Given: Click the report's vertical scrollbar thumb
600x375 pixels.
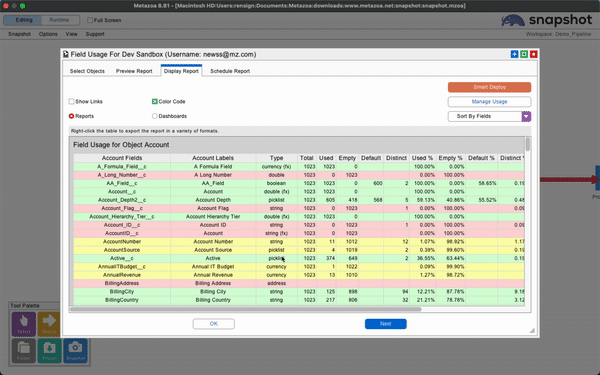Looking at the screenshot, I should tap(528, 144).
